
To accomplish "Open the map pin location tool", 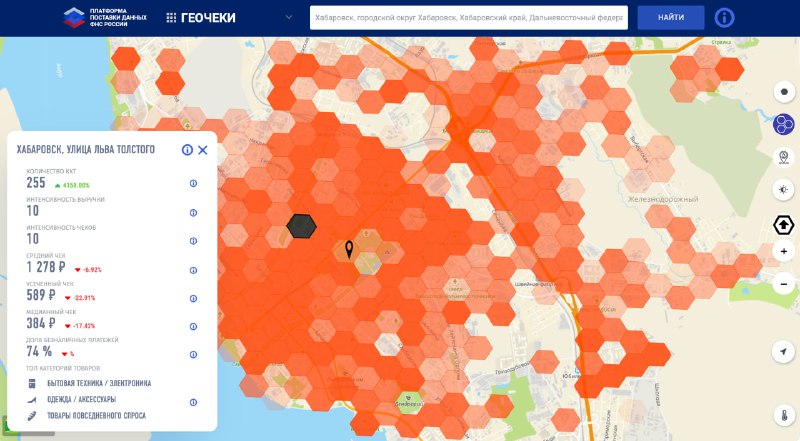I will 784,157.
